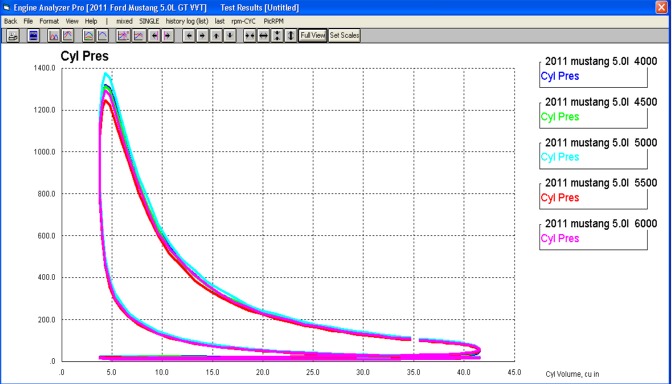Shift graph up with up arrow icon

pos(216,36)
